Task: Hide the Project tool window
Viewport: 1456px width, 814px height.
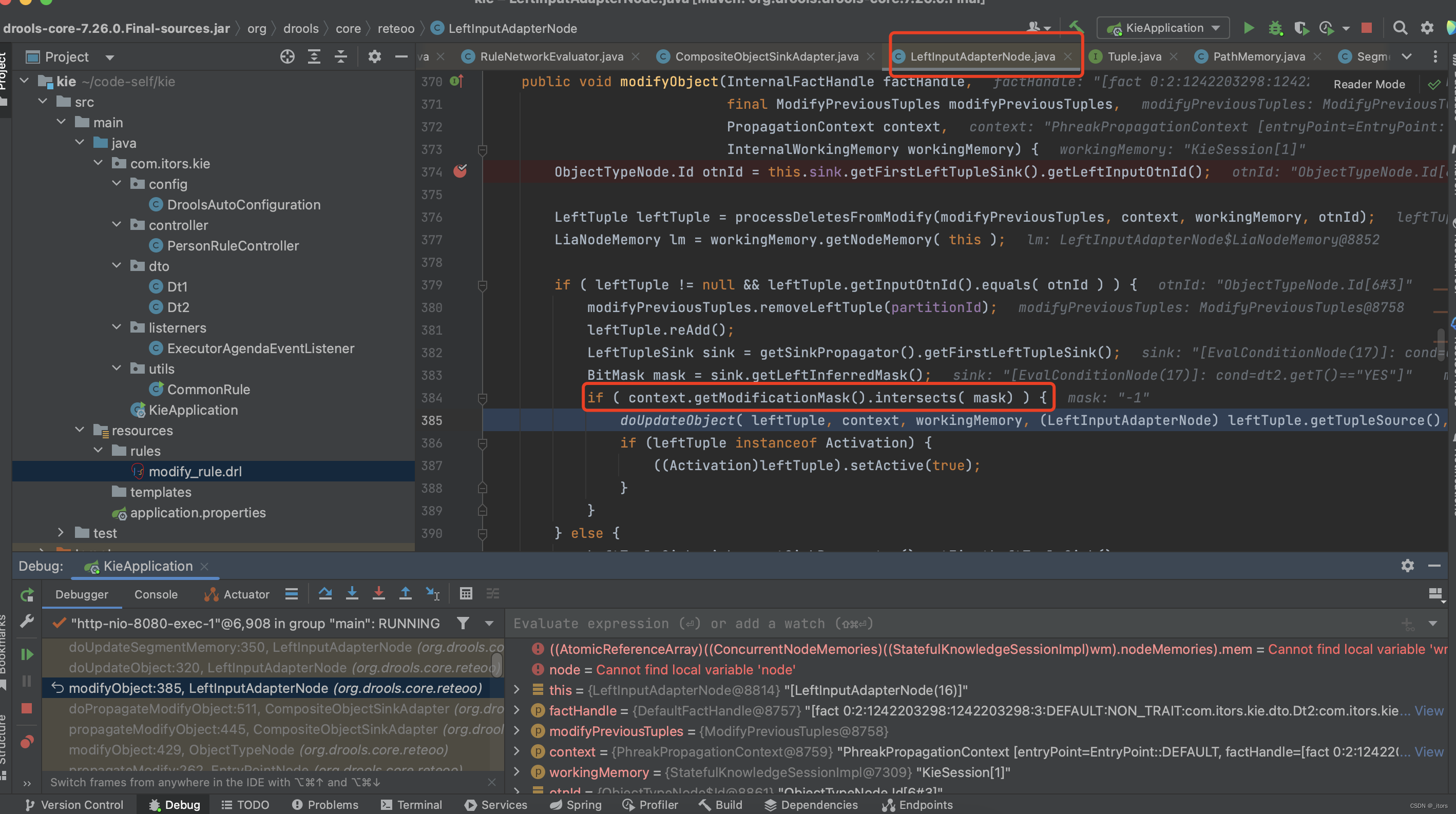Action: click(401, 56)
